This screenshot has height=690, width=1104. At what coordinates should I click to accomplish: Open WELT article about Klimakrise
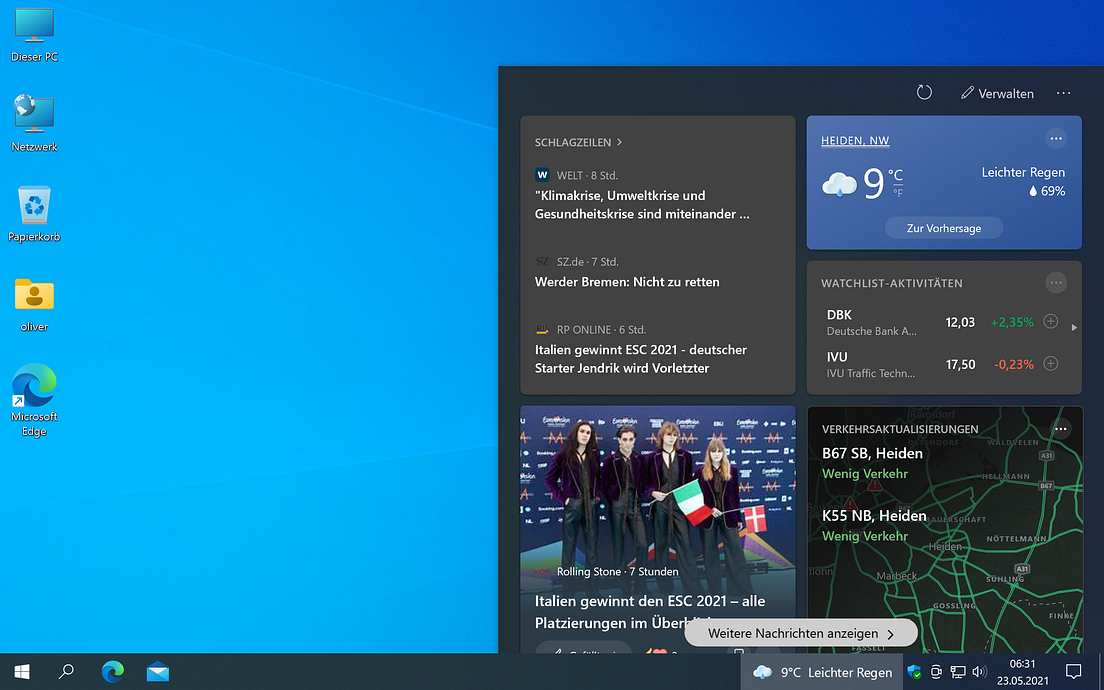tap(641, 205)
